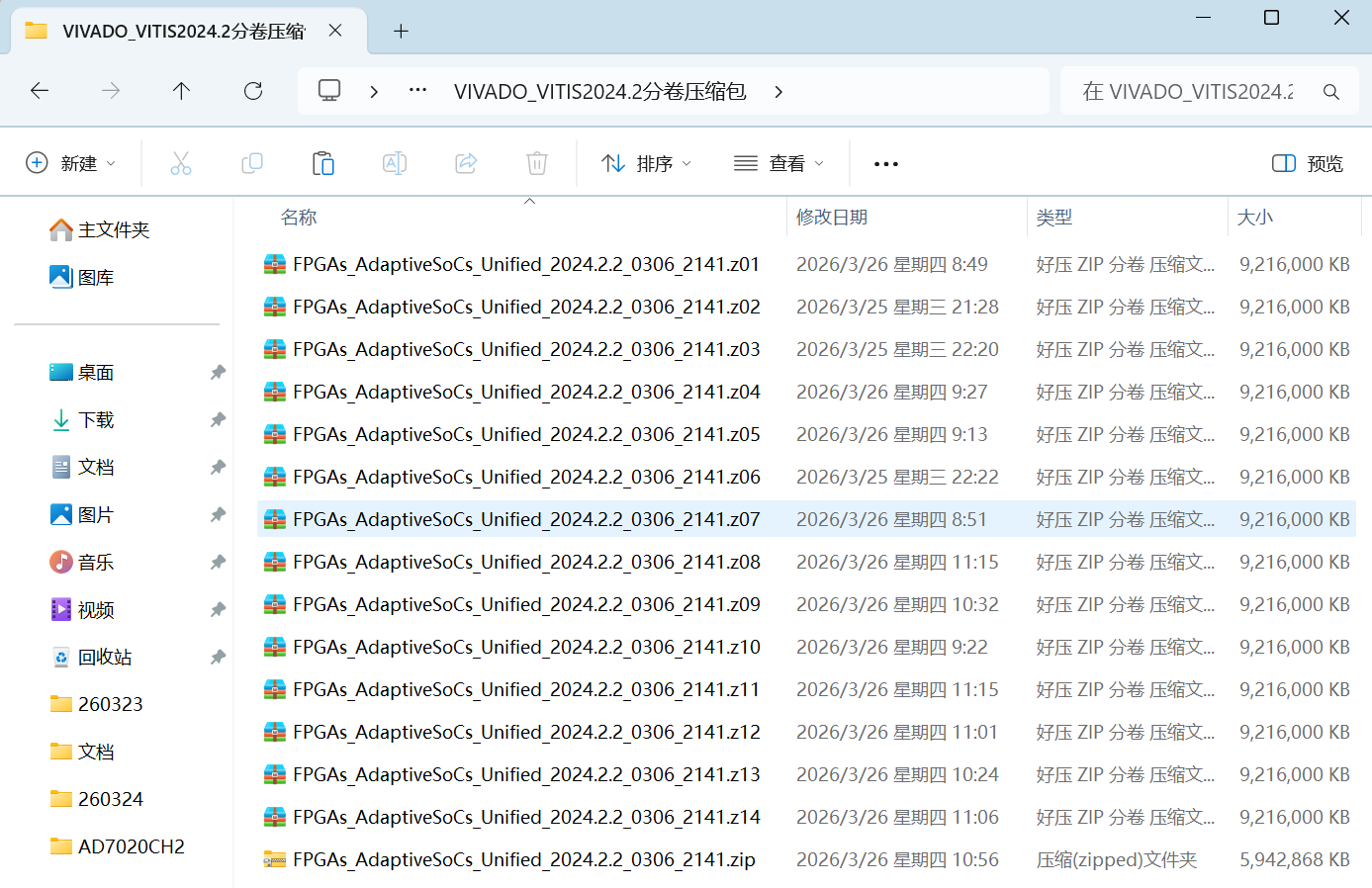1372x888 pixels.
Task: Navigate back with the left arrow
Action: 40,91
